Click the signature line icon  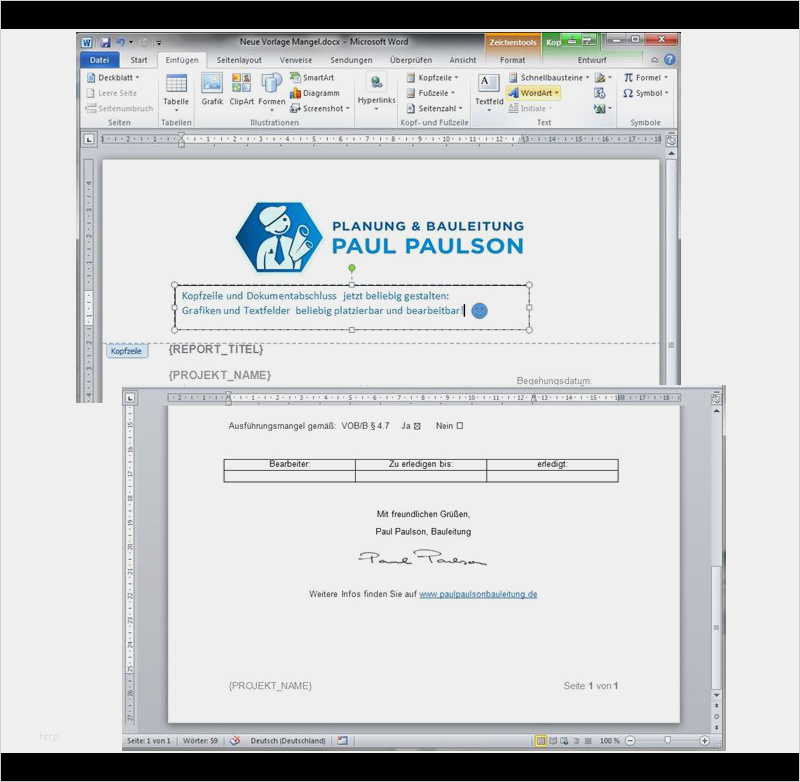603,78
